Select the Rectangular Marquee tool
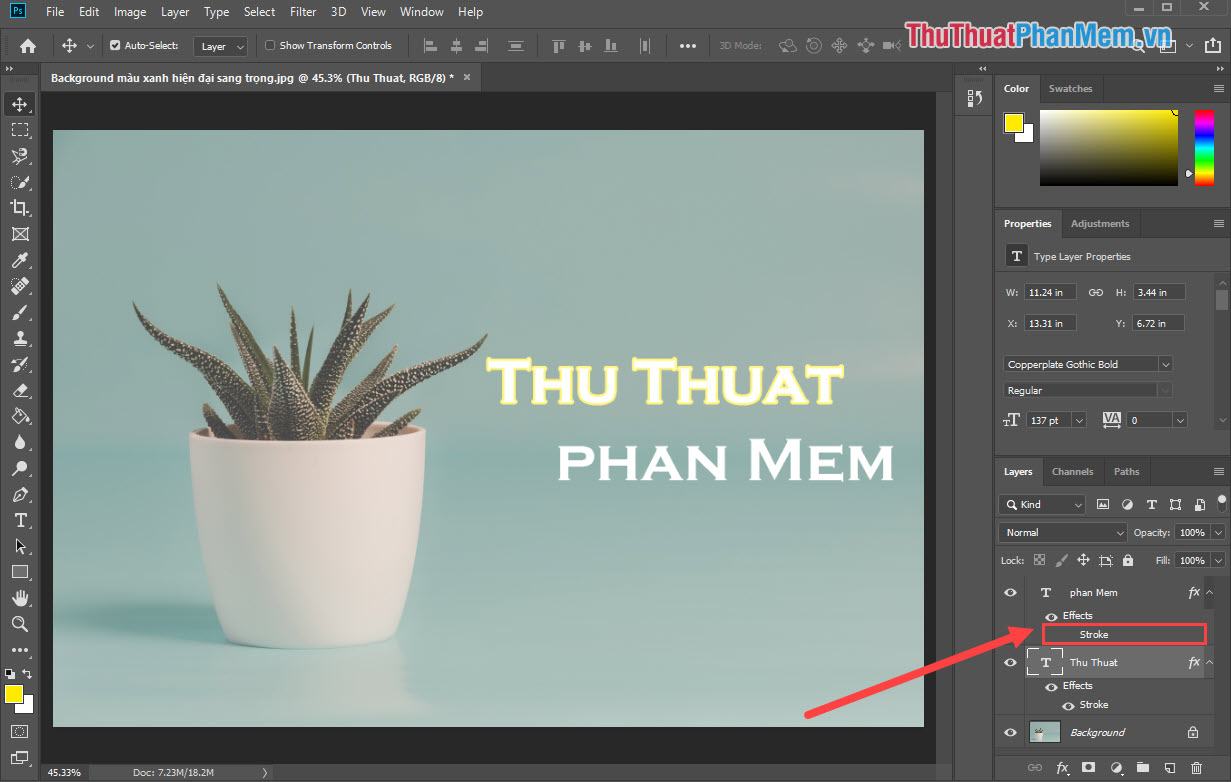Screen dimensions: 1231x782 [x=20, y=129]
